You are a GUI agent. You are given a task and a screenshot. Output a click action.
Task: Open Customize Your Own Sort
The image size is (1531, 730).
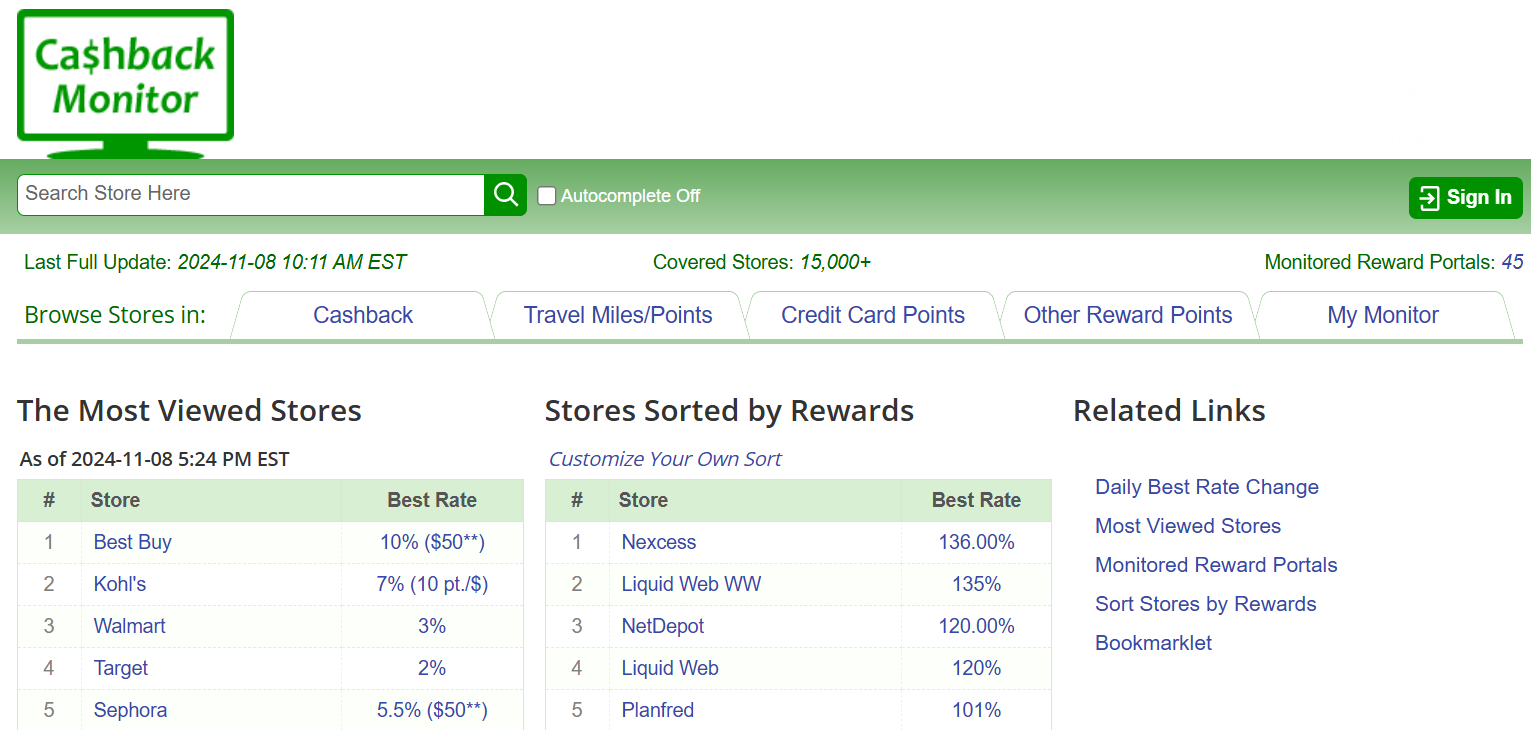point(664,458)
